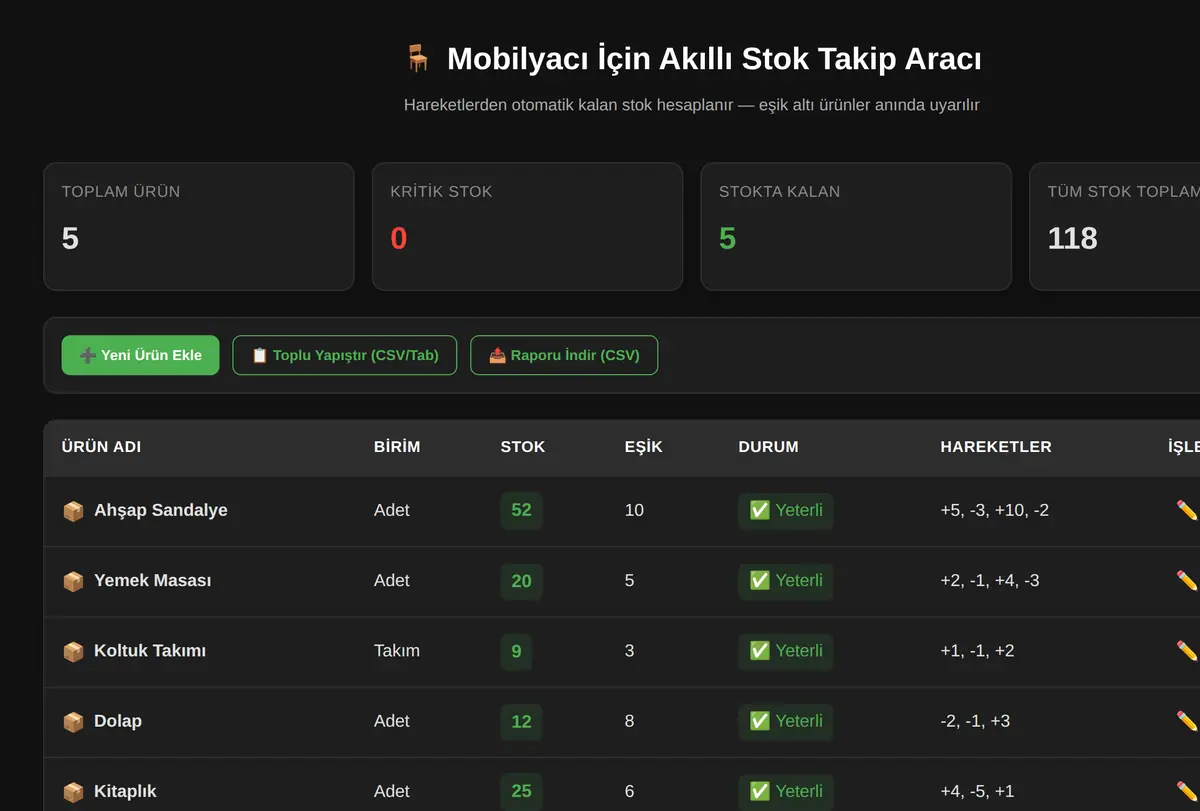Click the box icon beside Dolap
The image size is (1200, 811).
coord(73,721)
